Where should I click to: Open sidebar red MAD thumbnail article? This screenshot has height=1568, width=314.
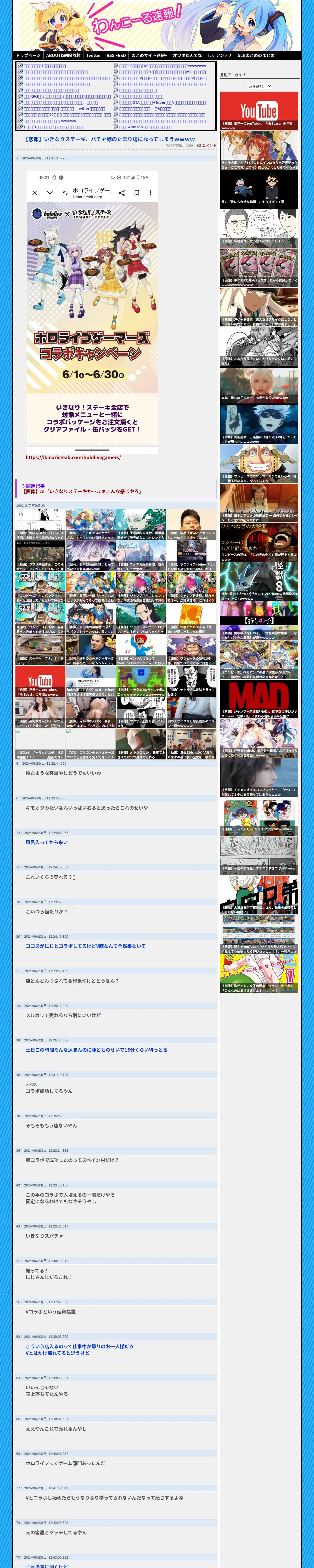click(x=259, y=699)
